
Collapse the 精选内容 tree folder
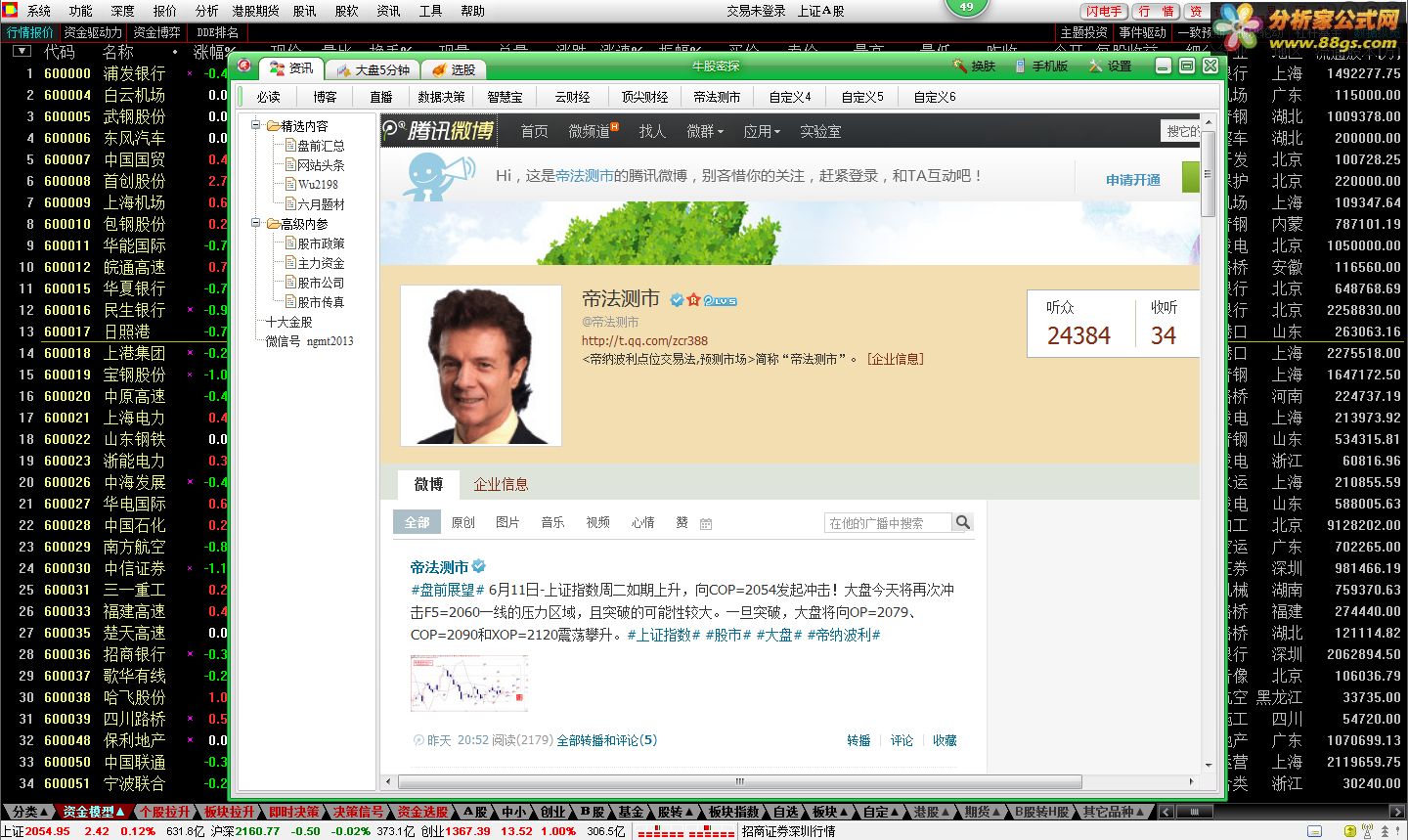(255, 125)
